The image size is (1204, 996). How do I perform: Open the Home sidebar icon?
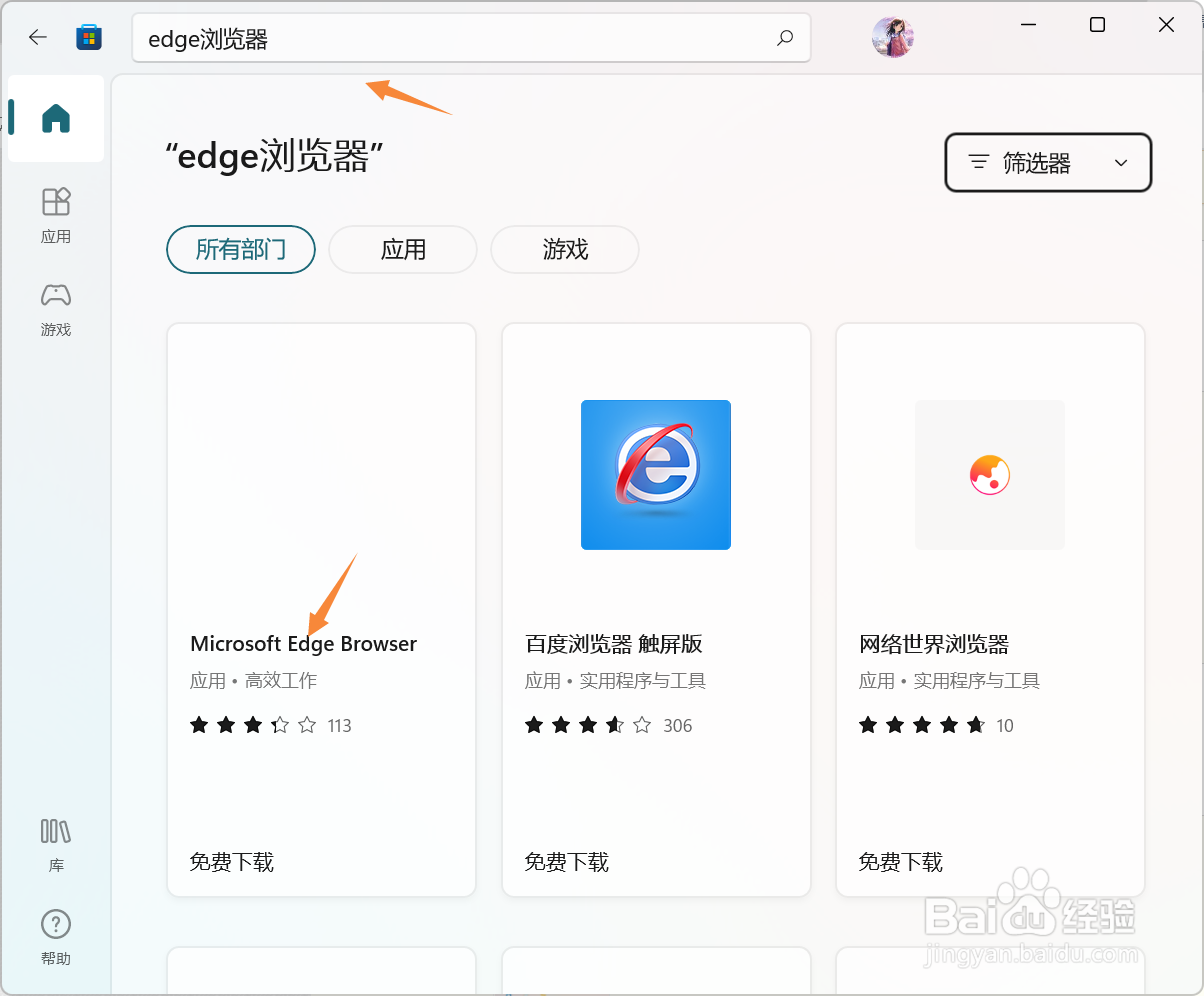pyautogui.click(x=56, y=119)
